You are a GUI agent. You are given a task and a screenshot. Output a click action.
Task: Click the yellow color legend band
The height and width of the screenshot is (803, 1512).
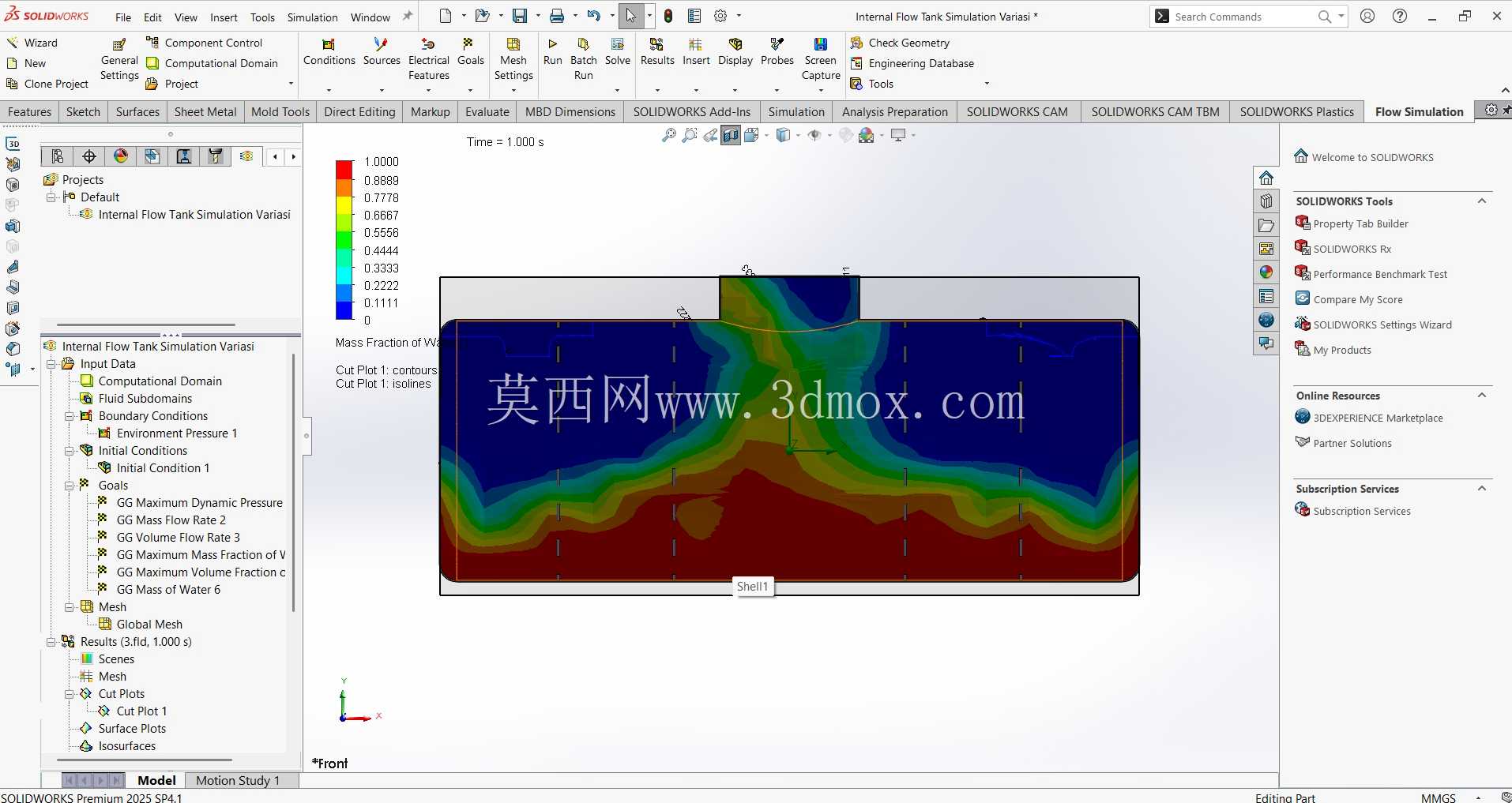[x=344, y=205]
